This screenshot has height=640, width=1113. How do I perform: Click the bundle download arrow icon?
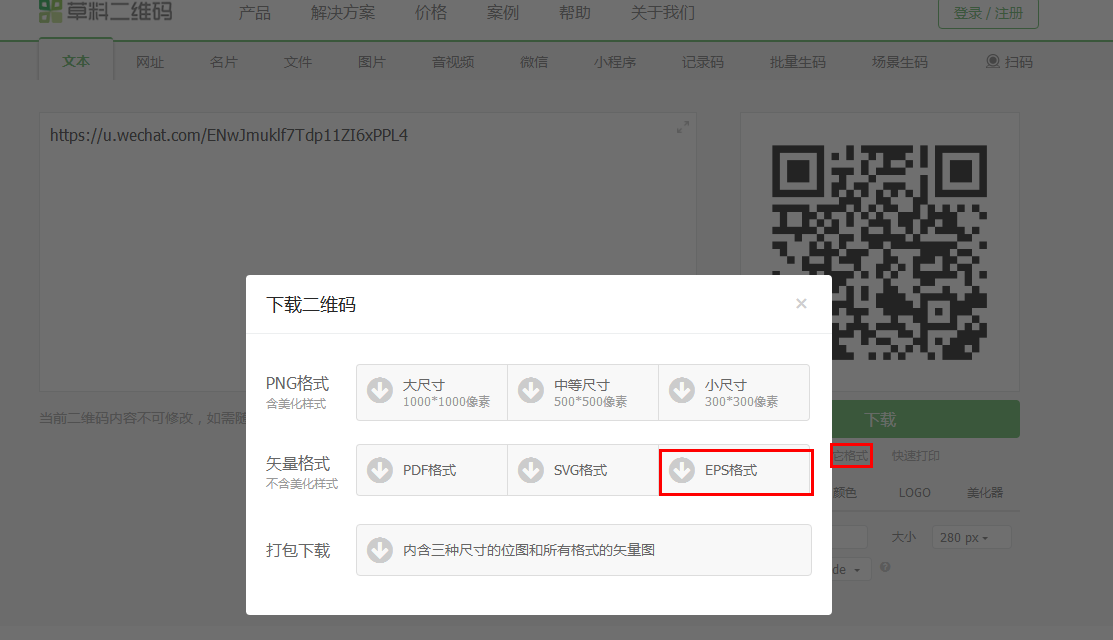click(x=380, y=550)
